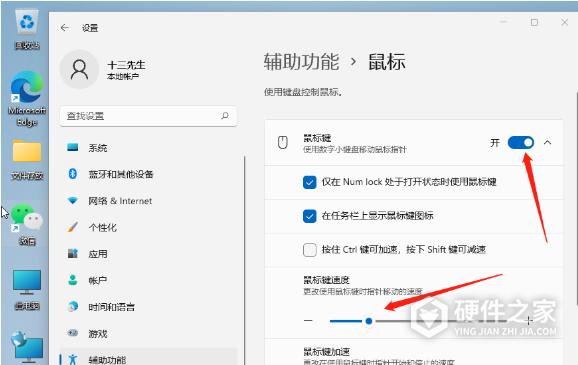Enable Ctrl speed up, Shift slow down checkbox

click(310, 250)
